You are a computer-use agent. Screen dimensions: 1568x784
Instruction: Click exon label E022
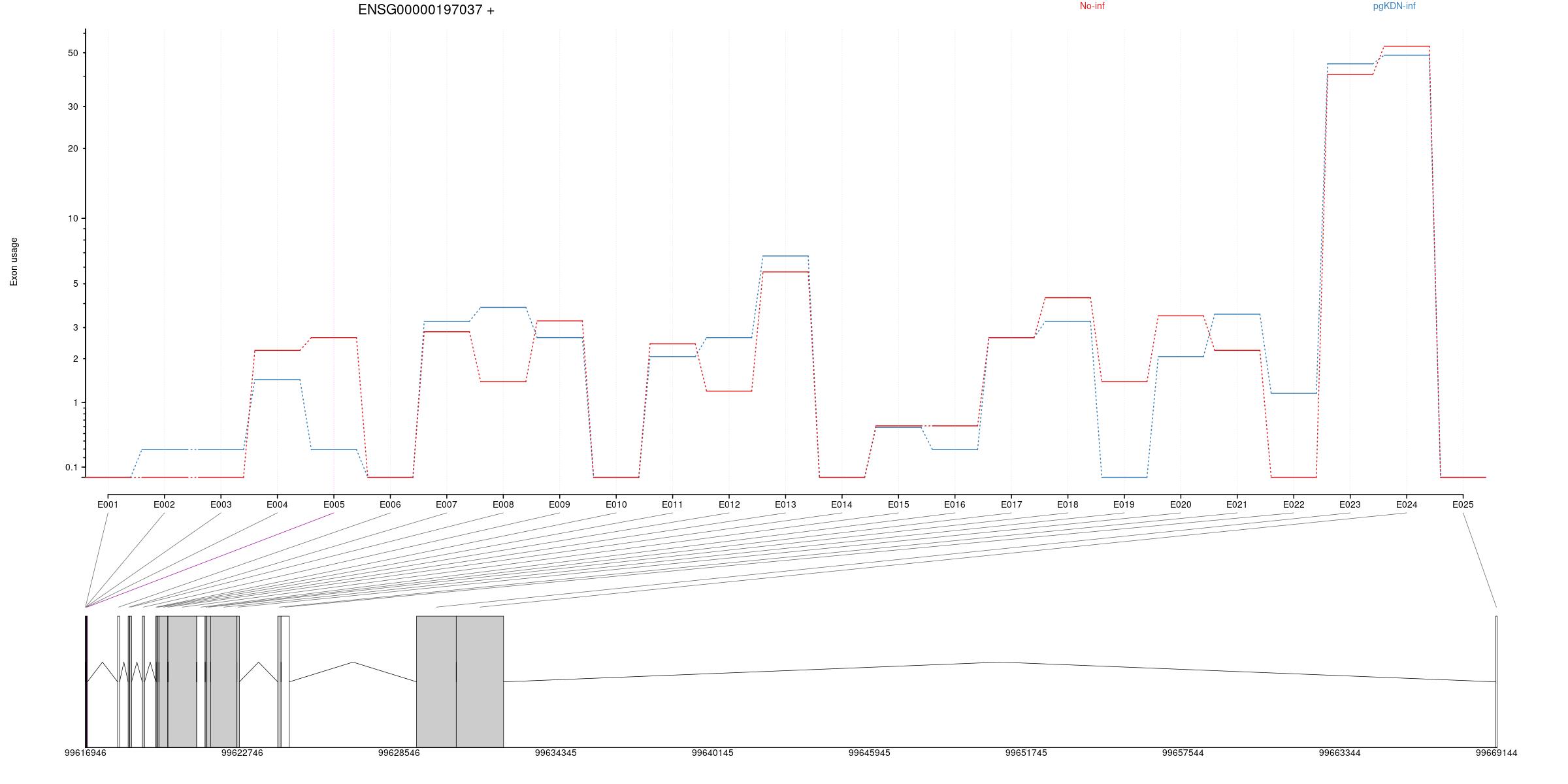tap(1294, 504)
